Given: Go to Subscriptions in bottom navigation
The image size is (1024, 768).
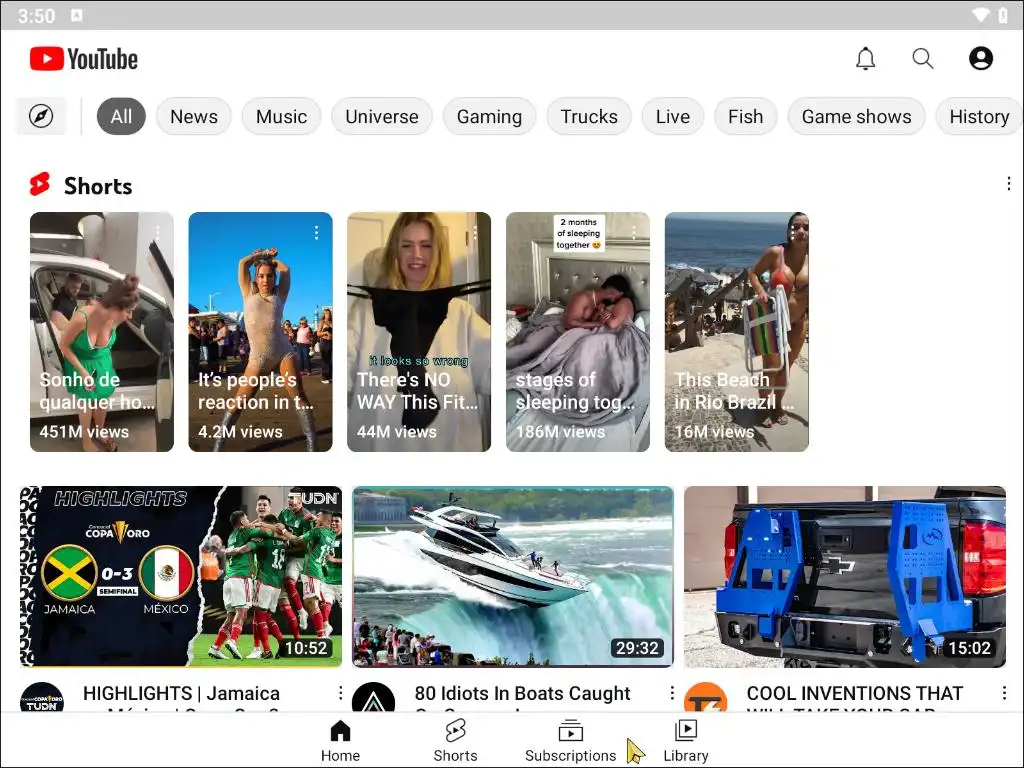Looking at the screenshot, I should [x=570, y=741].
